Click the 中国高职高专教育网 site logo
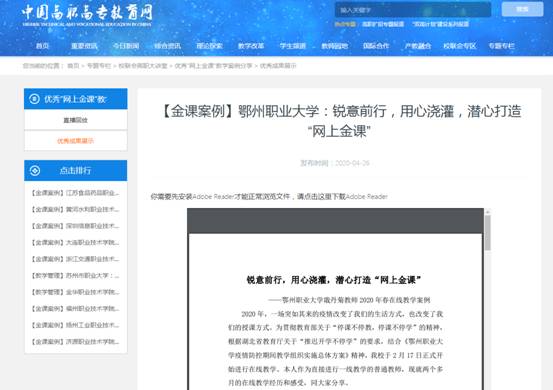This screenshot has height=390, width=553. [87, 15]
